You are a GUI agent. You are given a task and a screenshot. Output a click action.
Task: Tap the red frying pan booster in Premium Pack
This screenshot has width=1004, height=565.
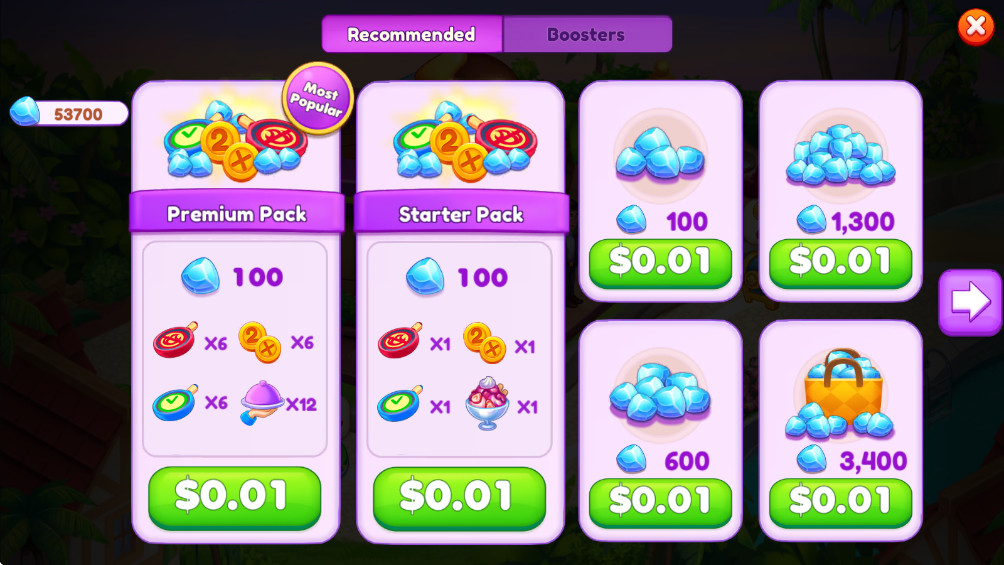[x=175, y=340]
